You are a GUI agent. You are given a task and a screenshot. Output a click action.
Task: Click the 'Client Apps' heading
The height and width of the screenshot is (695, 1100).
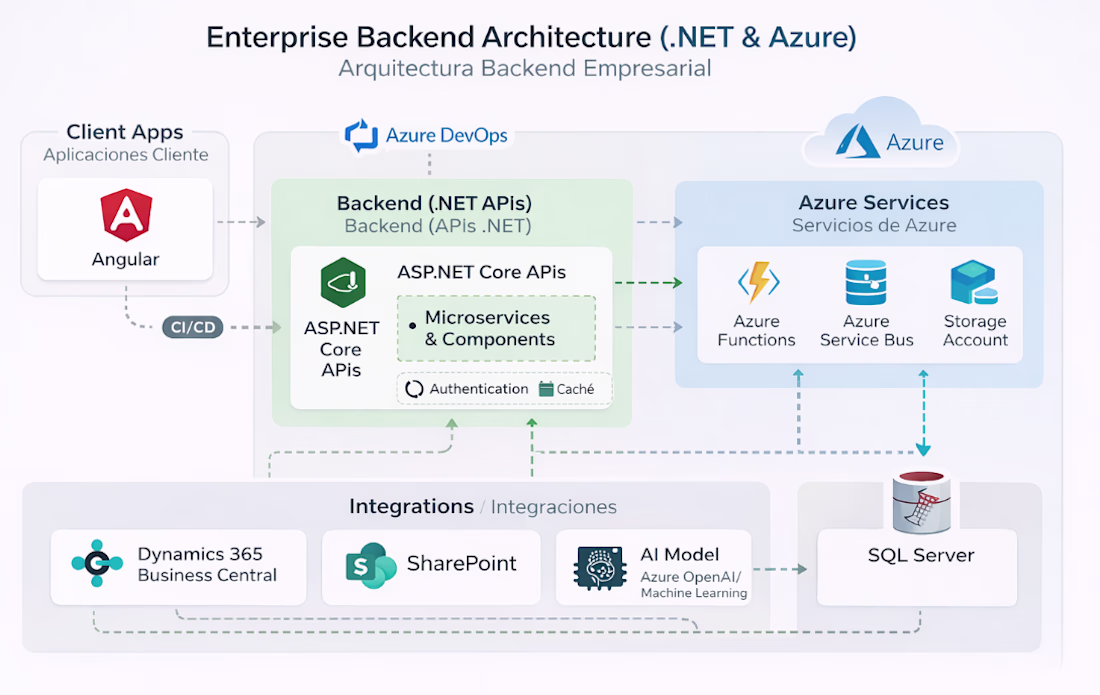tap(125, 132)
